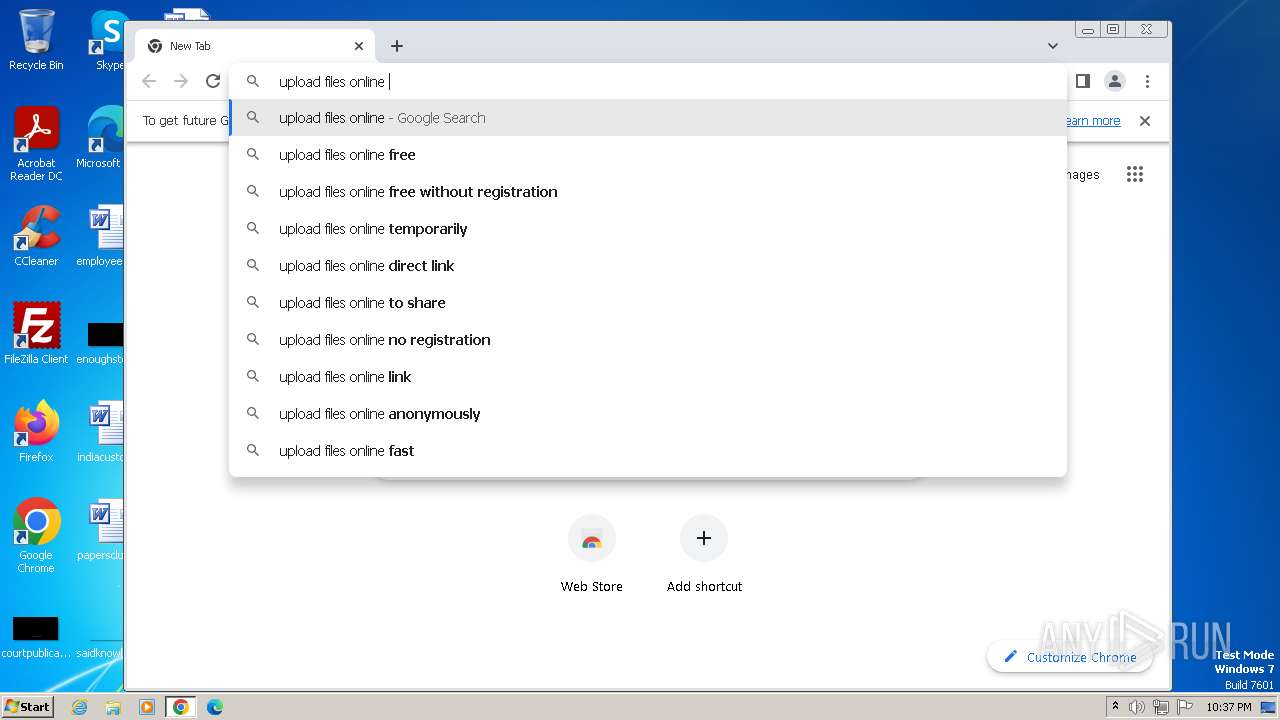
Task: Reload the page with the refresh icon
Action: (x=213, y=81)
